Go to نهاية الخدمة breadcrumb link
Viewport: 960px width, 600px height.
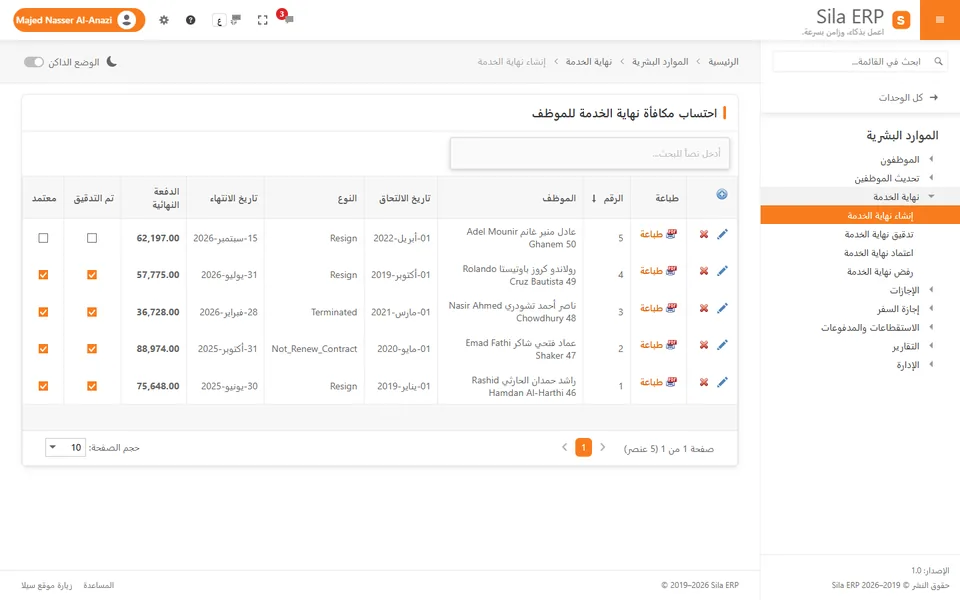[x=588, y=62]
